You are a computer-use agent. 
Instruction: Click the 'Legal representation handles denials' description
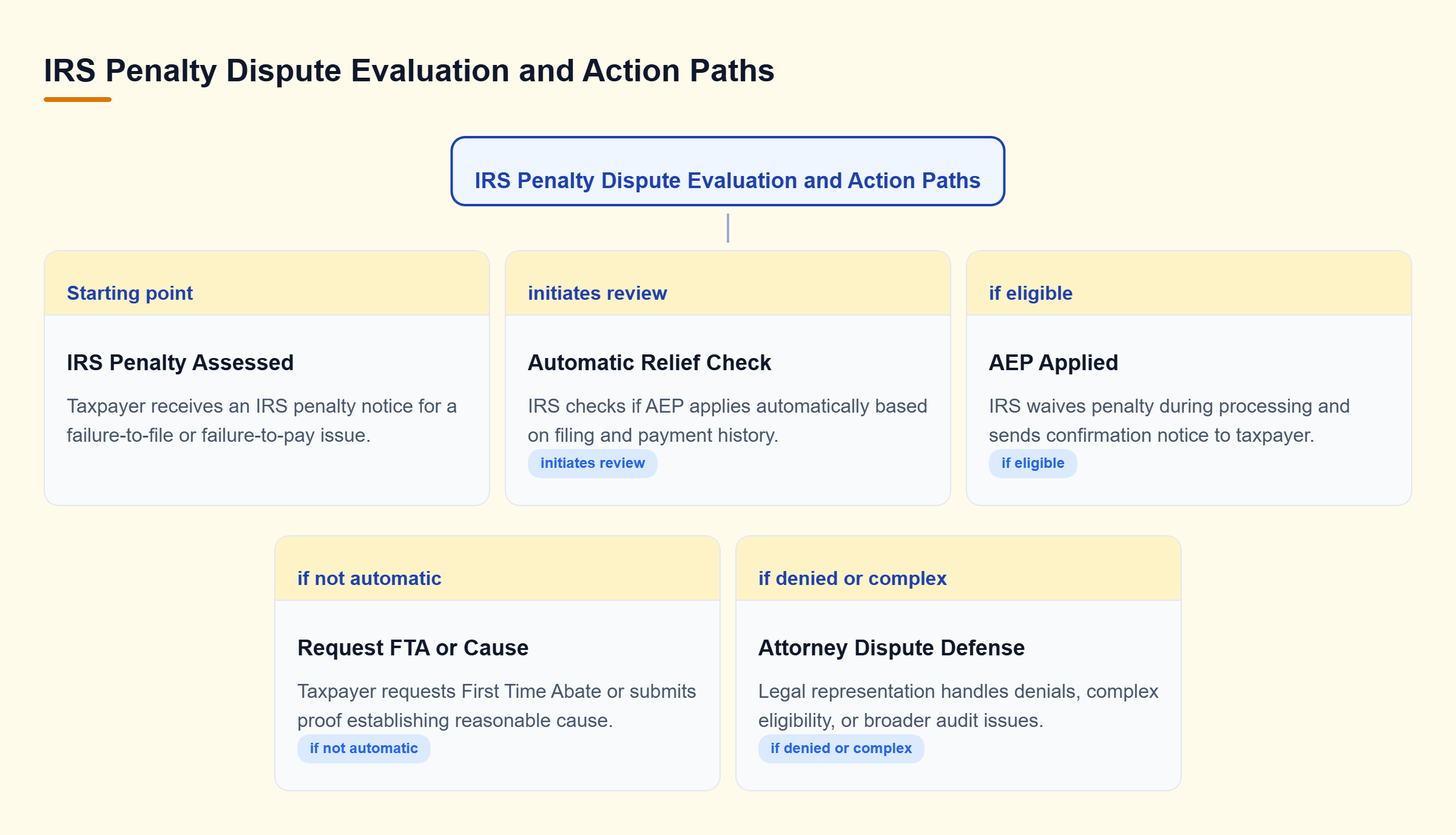959,706
